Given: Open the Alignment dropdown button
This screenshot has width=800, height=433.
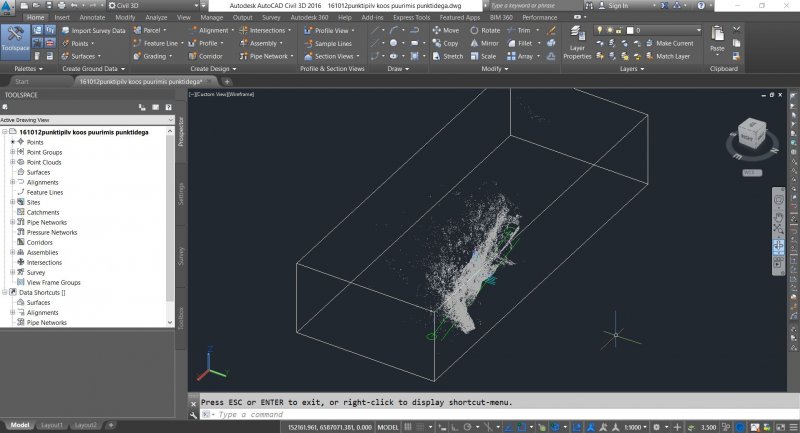Looking at the screenshot, I should click(213, 31).
